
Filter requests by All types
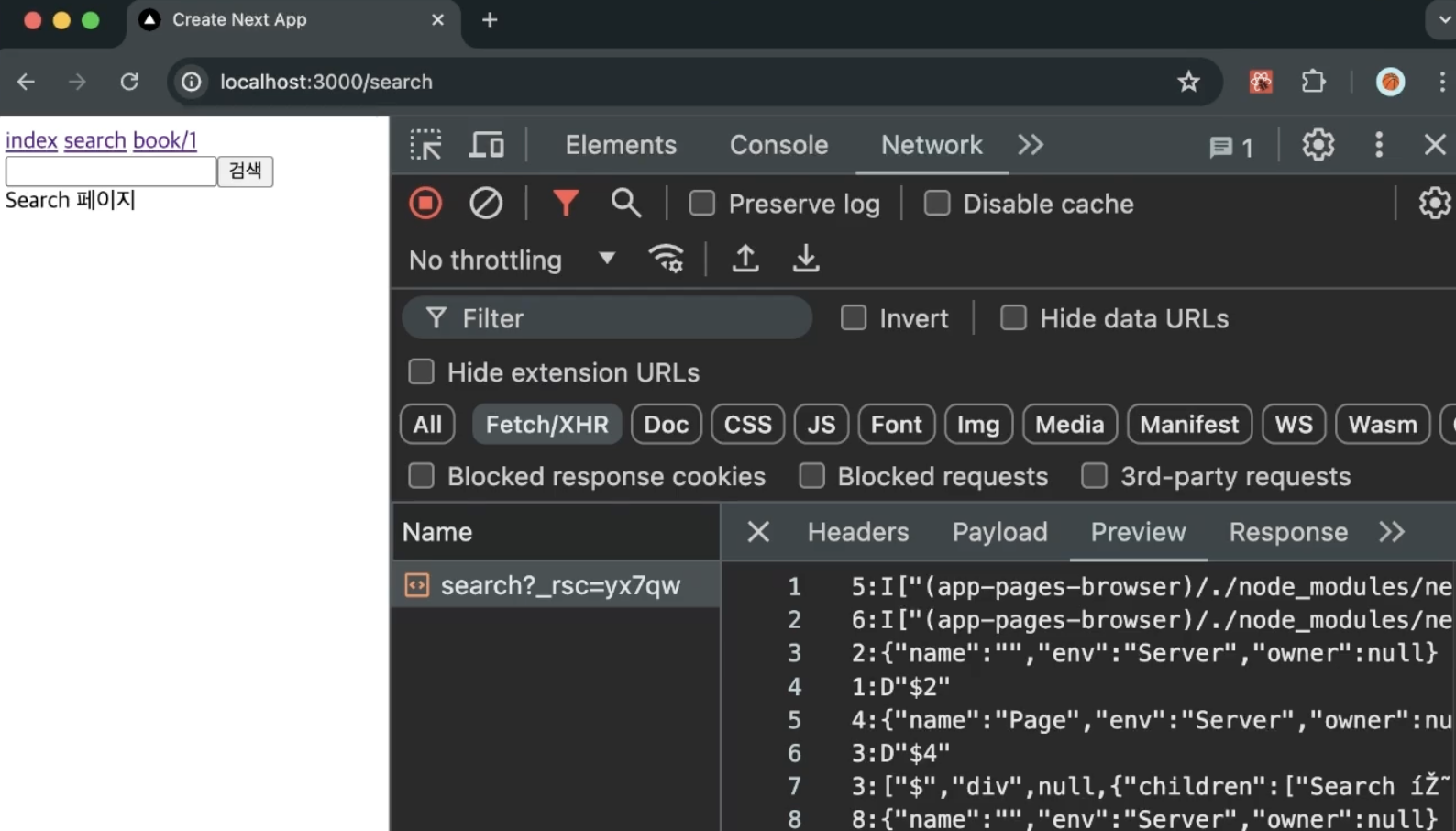pos(427,425)
